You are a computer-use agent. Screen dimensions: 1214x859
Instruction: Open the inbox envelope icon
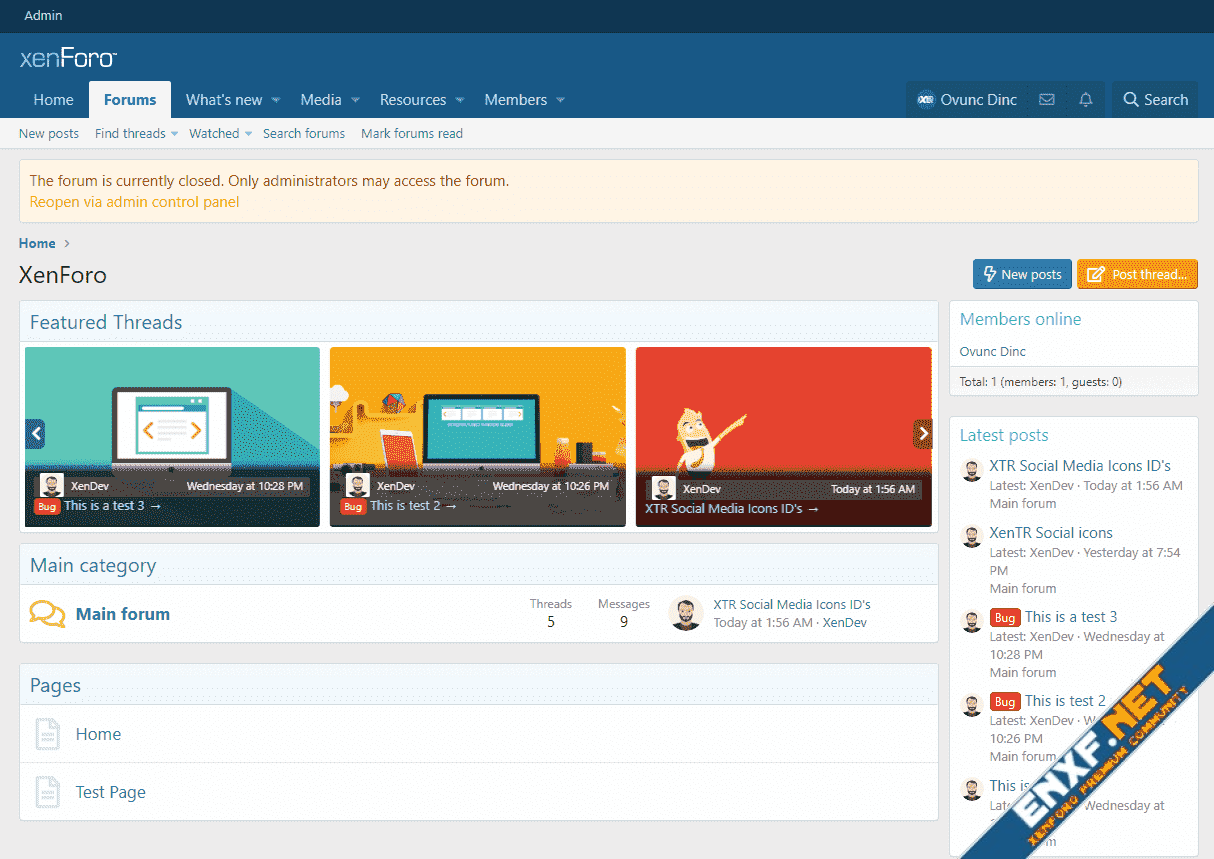(1047, 100)
